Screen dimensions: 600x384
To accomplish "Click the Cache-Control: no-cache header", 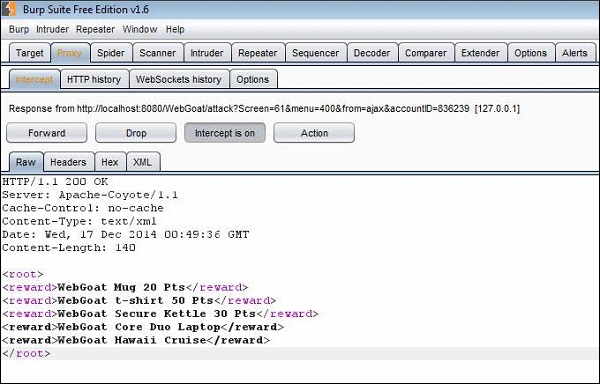I will [x=83, y=208].
